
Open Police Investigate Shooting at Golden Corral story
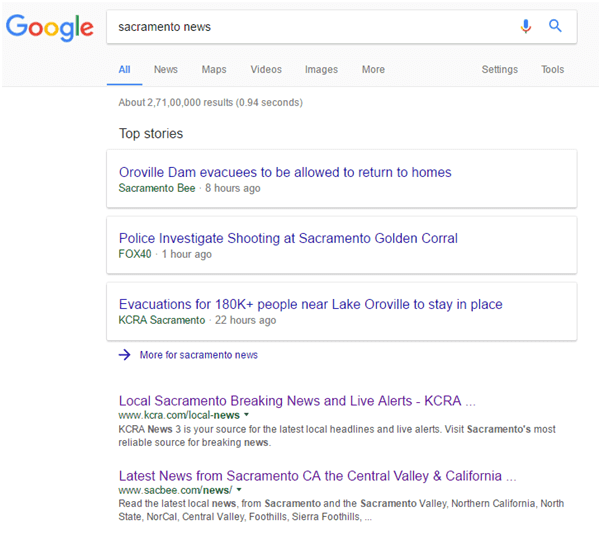pos(288,238)
